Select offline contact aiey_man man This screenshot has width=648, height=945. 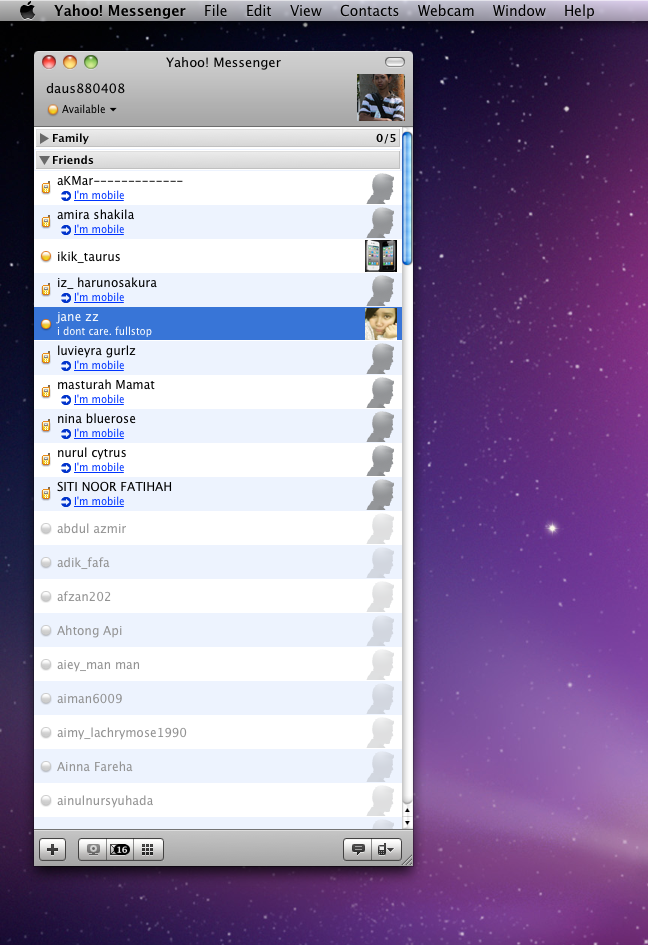coord(218,665)
